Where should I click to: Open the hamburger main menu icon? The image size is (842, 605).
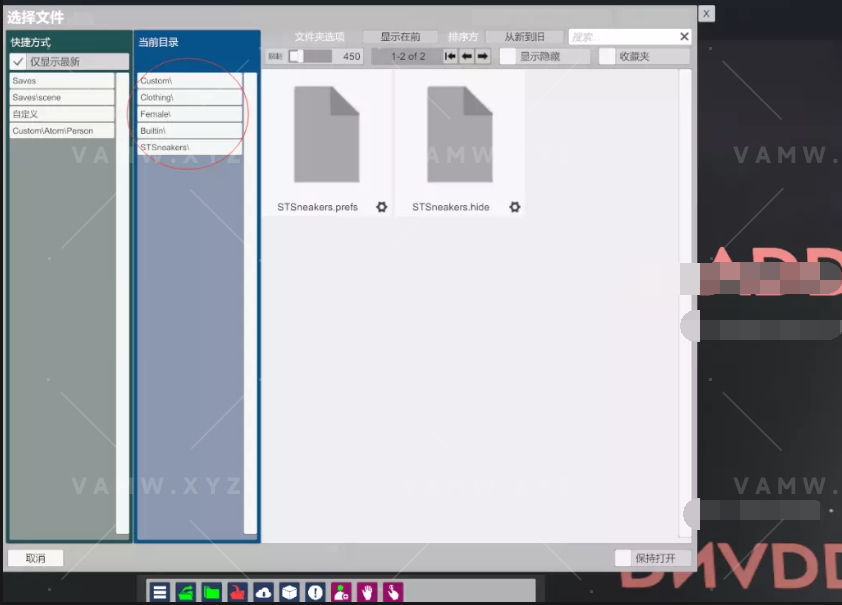(159, 592)
